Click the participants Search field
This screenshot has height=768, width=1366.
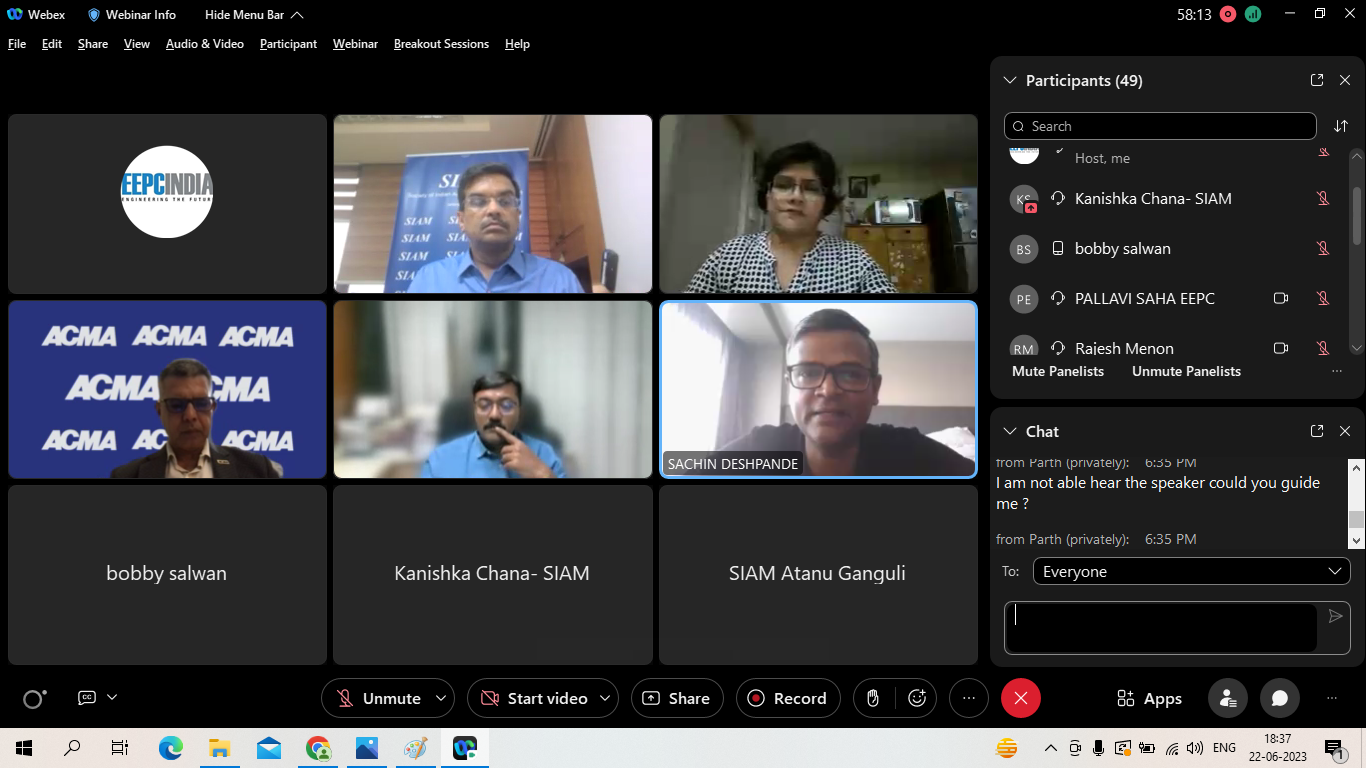[1160, 126]
